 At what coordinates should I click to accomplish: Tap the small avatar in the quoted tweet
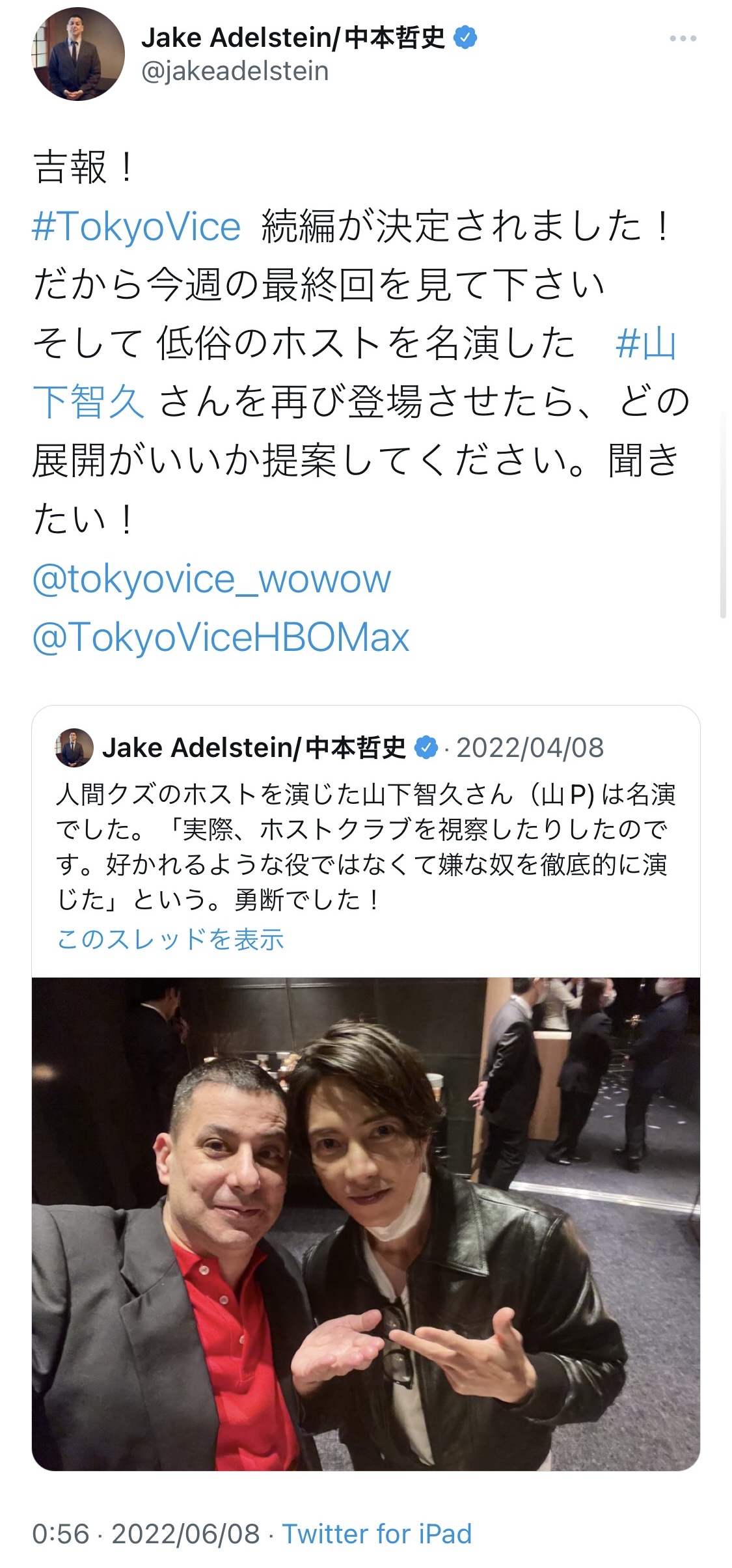74,747
